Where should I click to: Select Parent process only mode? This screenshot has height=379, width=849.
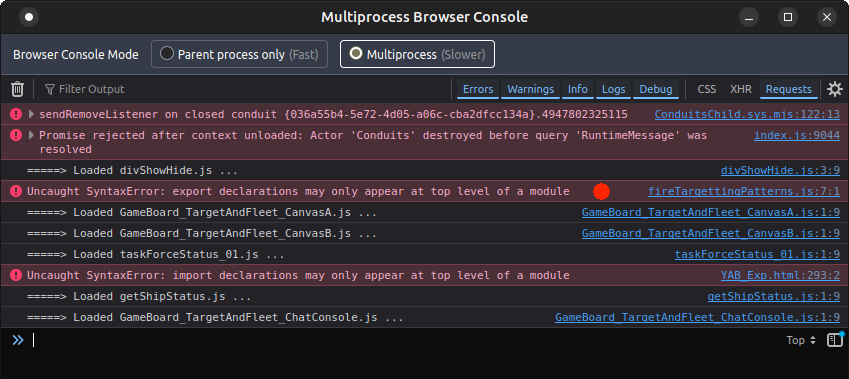(x=239, y=54)
